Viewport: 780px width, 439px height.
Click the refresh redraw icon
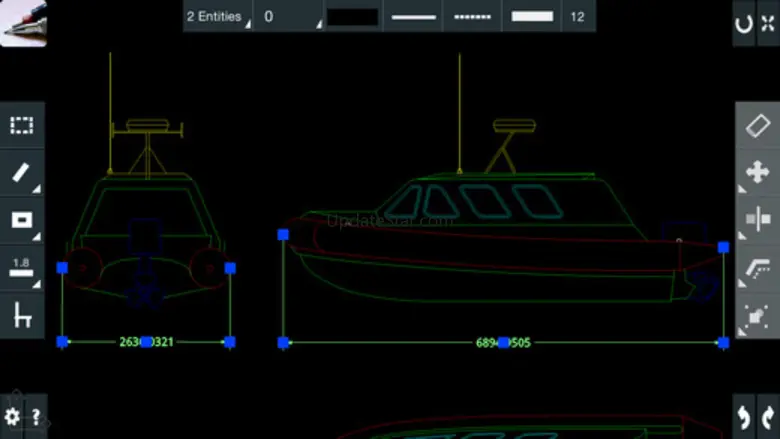click(744, 23)
